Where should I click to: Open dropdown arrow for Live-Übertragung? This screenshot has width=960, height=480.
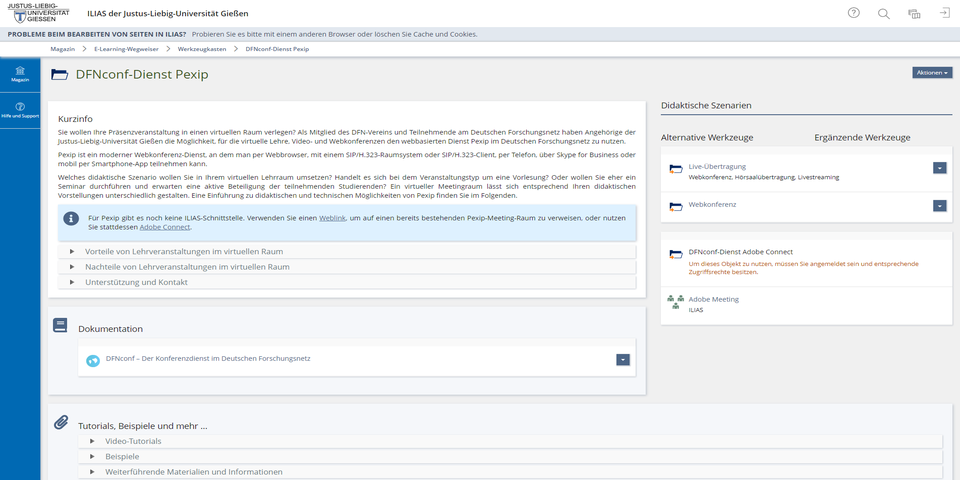click(940, 168)
